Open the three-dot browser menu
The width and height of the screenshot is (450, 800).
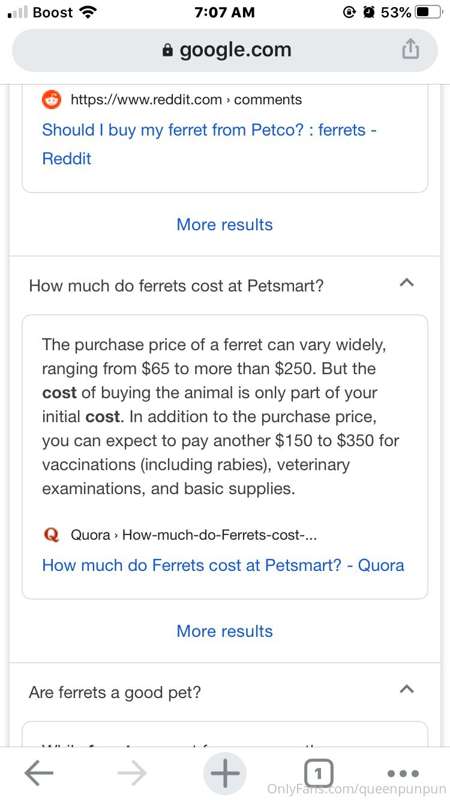click(403, 773)
